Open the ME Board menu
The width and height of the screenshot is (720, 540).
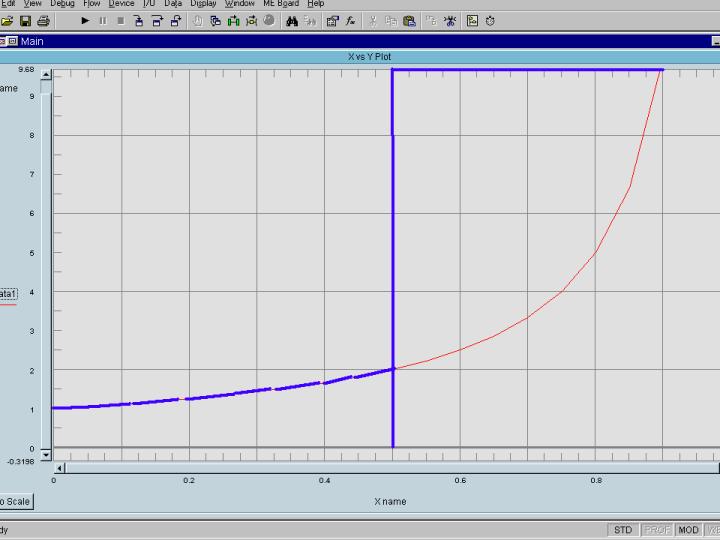pyautogui.click(x=281, y=4)
